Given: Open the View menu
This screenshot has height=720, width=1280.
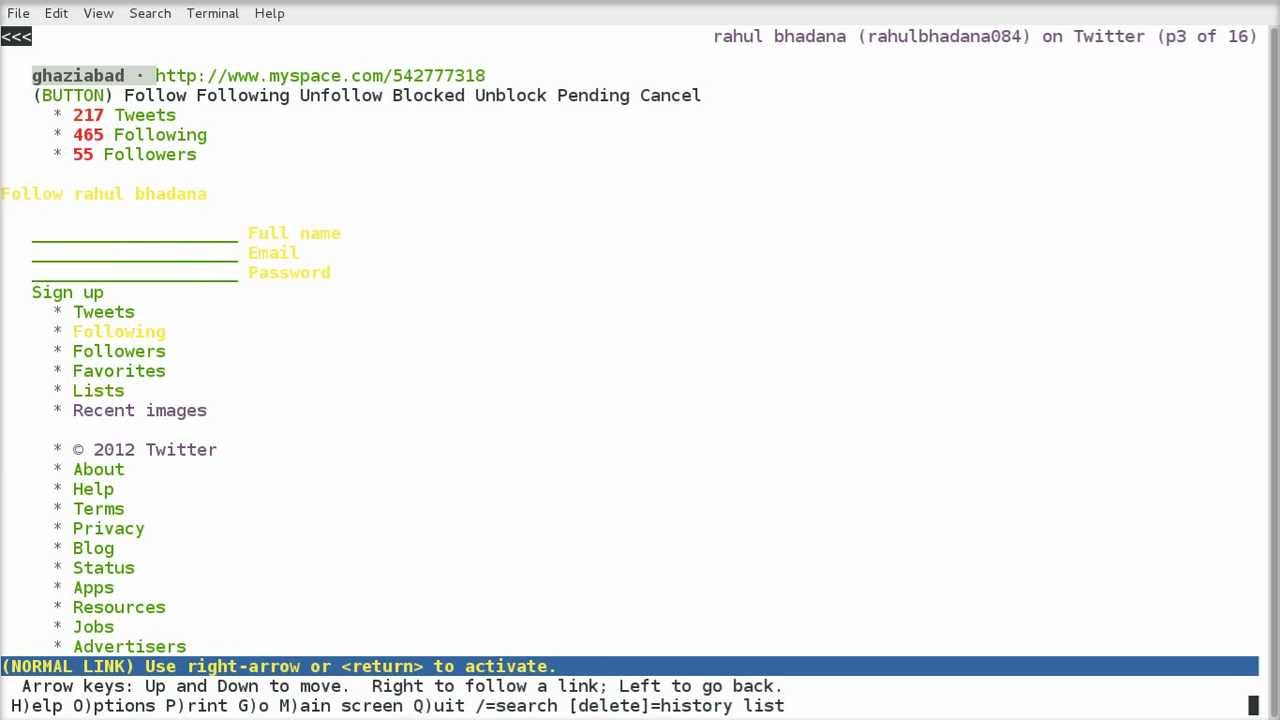Looking at the screenshot, I should click(98, 13).
